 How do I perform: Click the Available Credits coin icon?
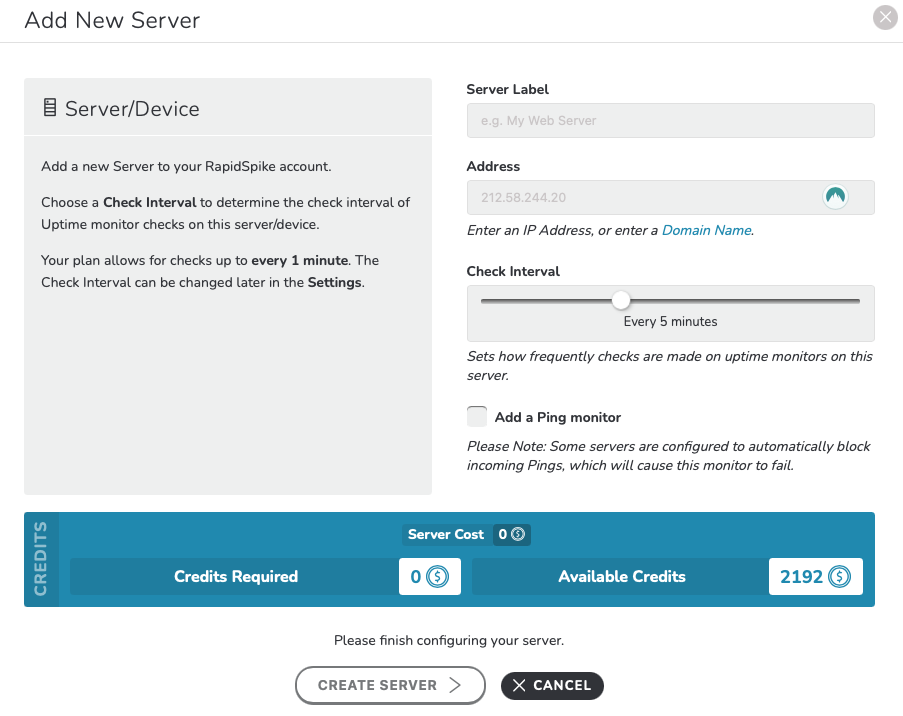click(839, 577)
